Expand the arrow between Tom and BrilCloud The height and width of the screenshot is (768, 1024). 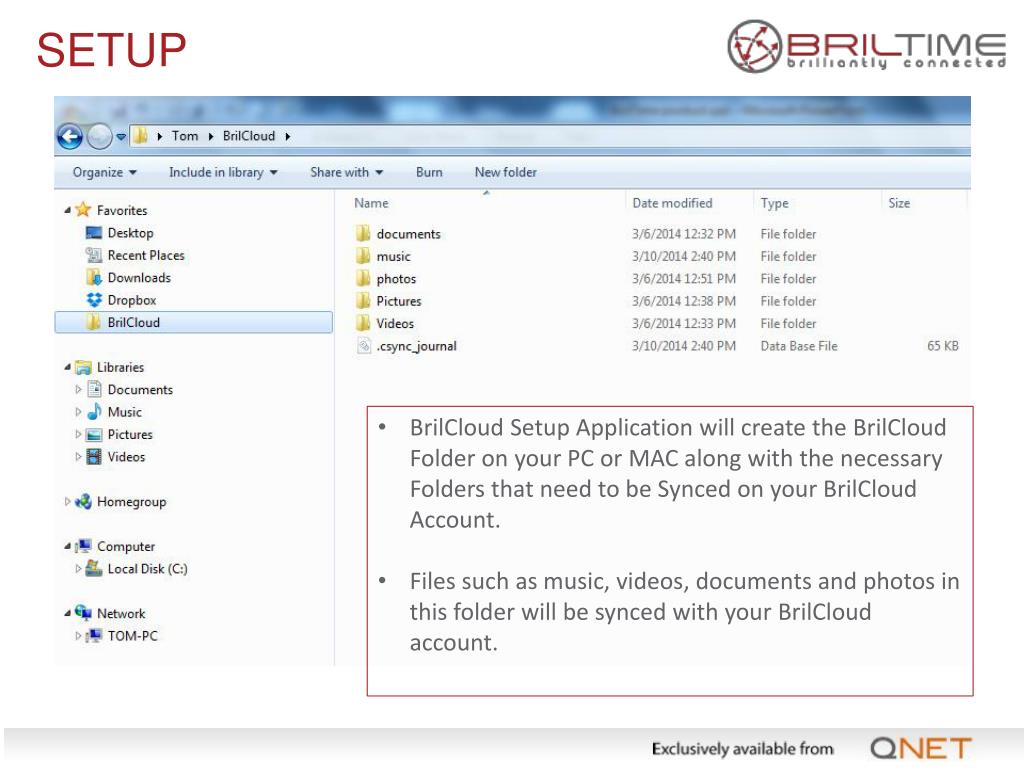tap(211, 136)
